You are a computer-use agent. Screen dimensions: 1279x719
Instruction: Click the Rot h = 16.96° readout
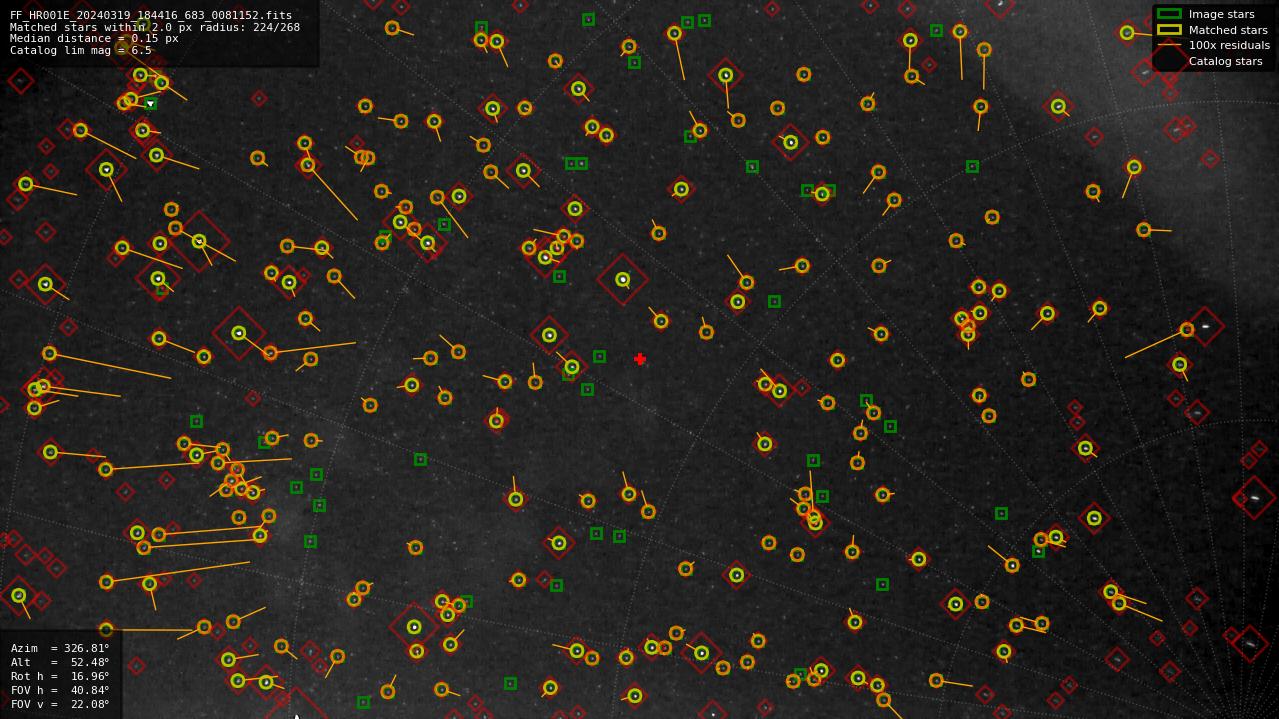(60, 676)
